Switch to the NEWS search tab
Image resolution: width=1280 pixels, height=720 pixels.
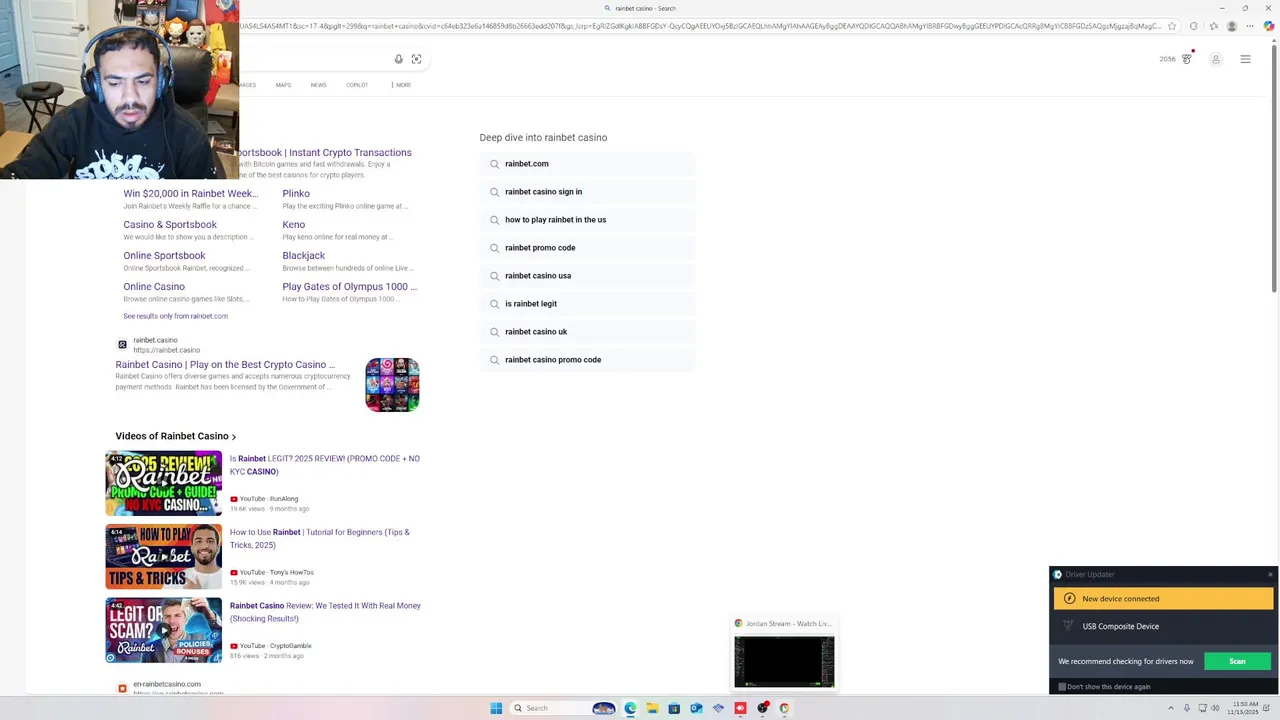(x=318, y=85)
